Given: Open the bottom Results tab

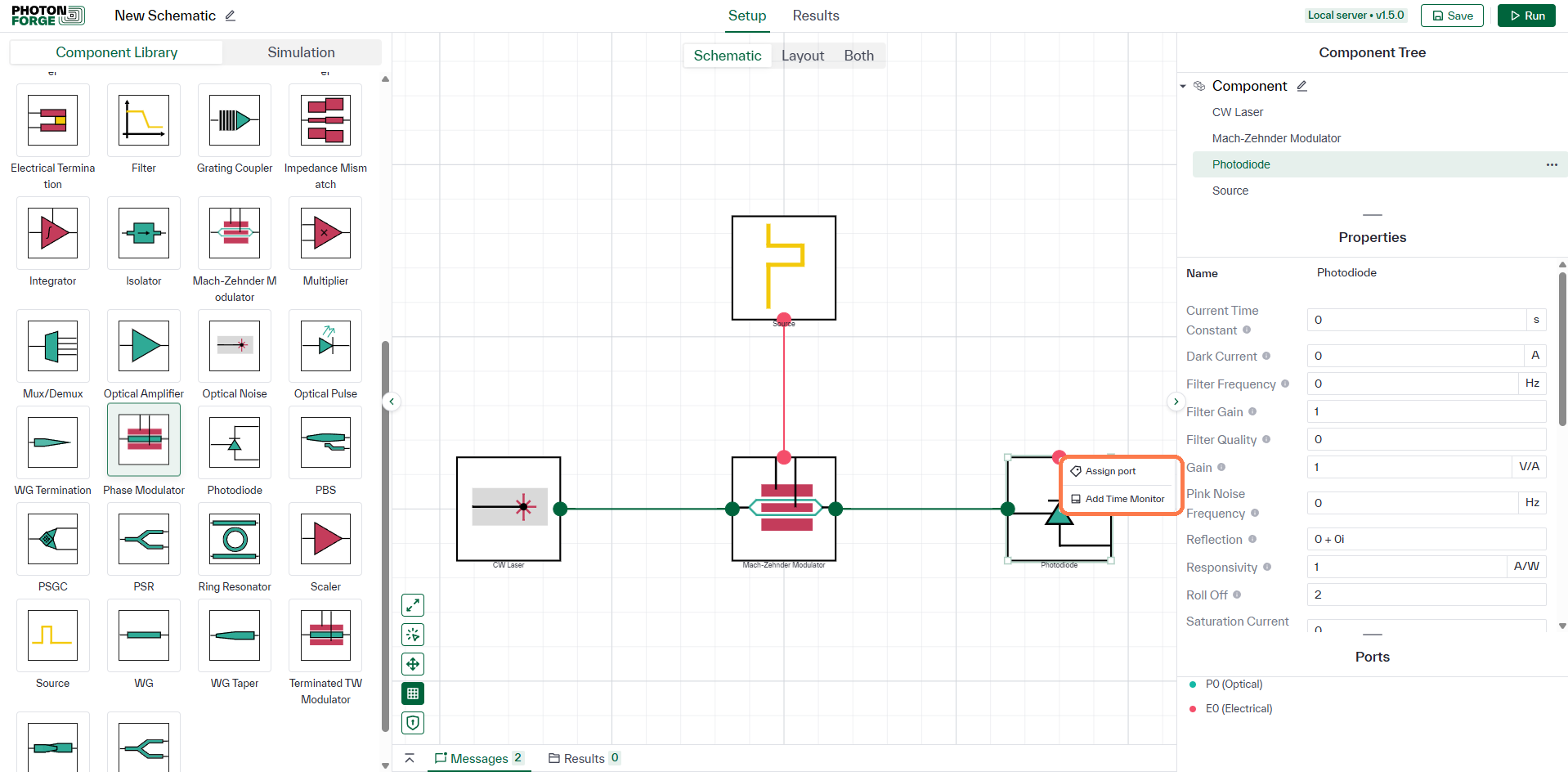Looking at the screenshot, I should click(584, 759).
